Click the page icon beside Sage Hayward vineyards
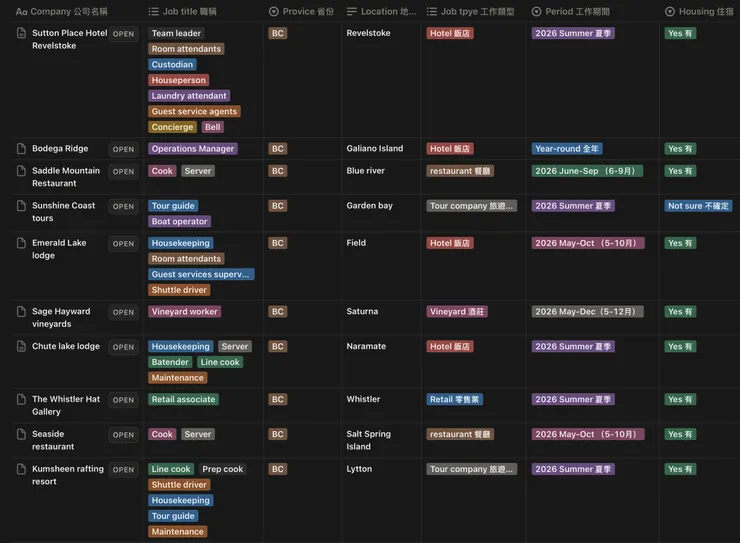 (x=21, y=311)
